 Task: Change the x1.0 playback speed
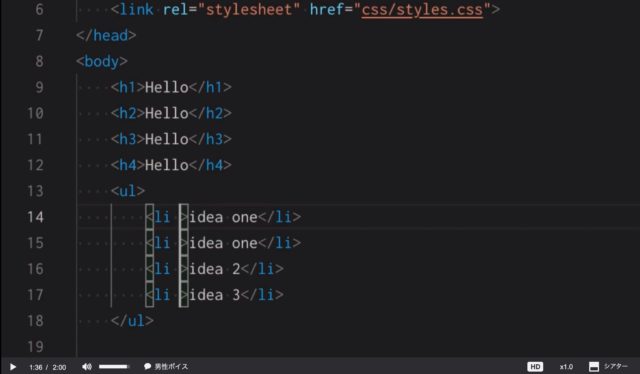coord(566,367)
